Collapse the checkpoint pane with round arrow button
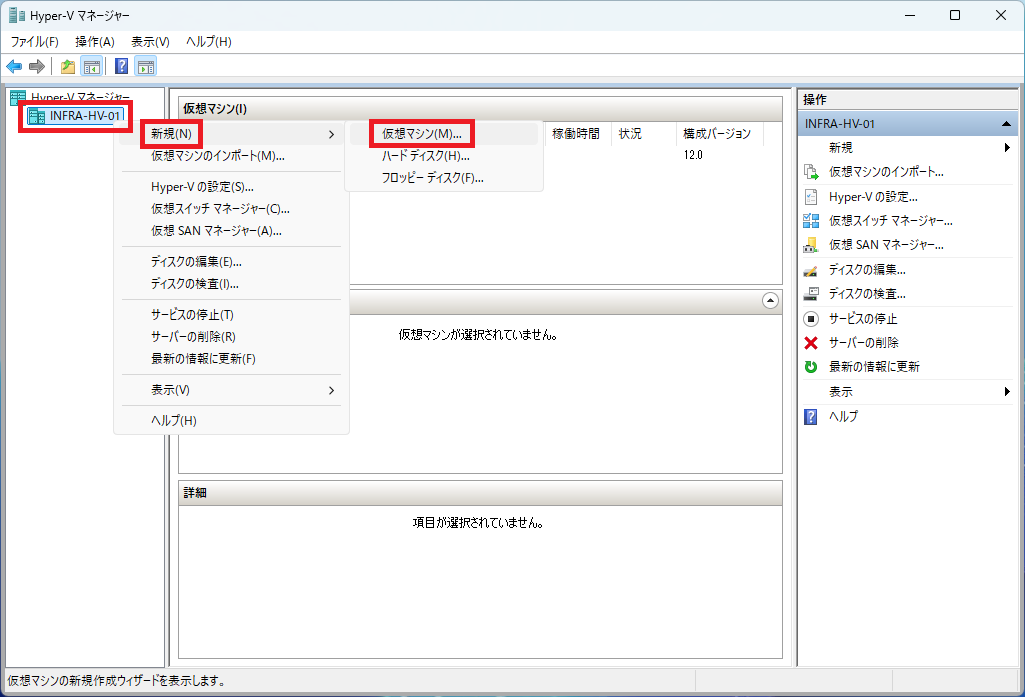1025x697 pixels. [x=771, y=301]
